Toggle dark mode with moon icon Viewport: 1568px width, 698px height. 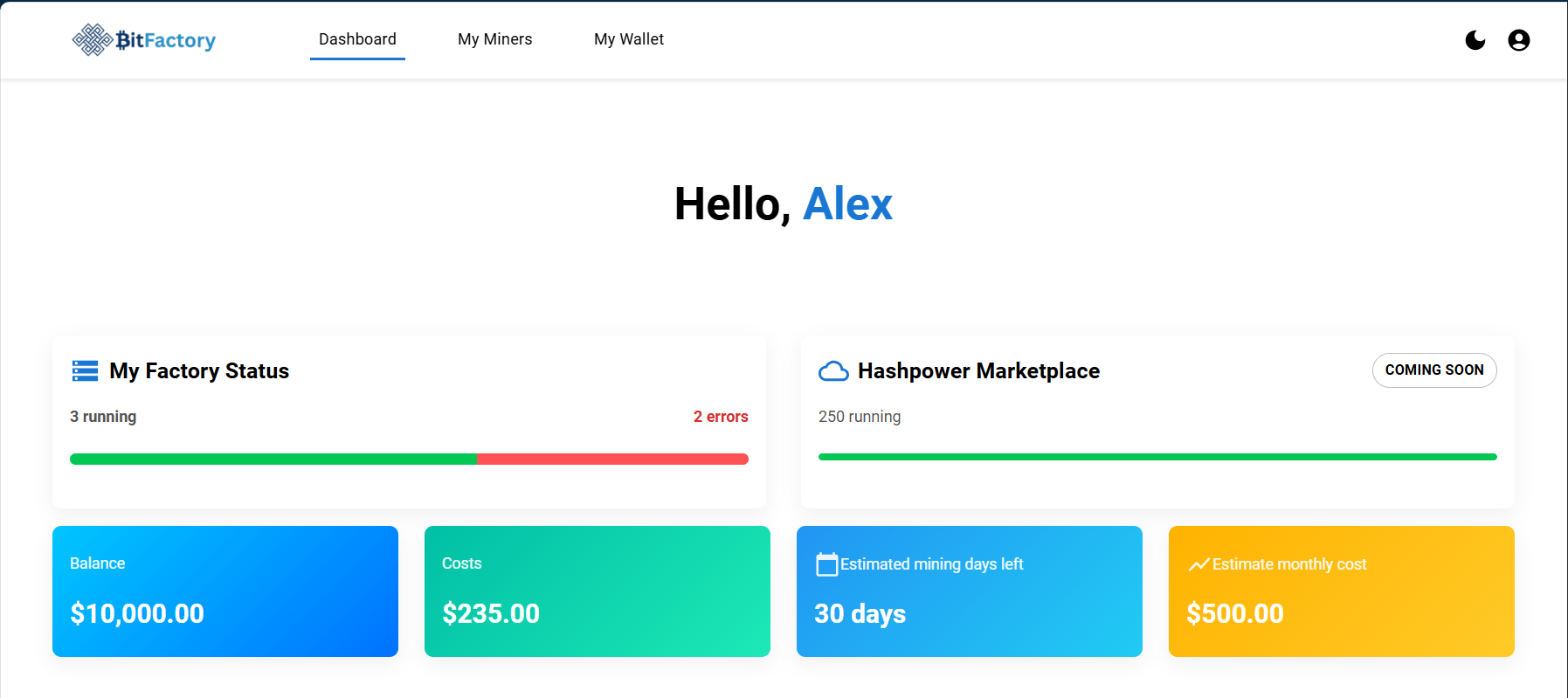tap(1475, 40)
